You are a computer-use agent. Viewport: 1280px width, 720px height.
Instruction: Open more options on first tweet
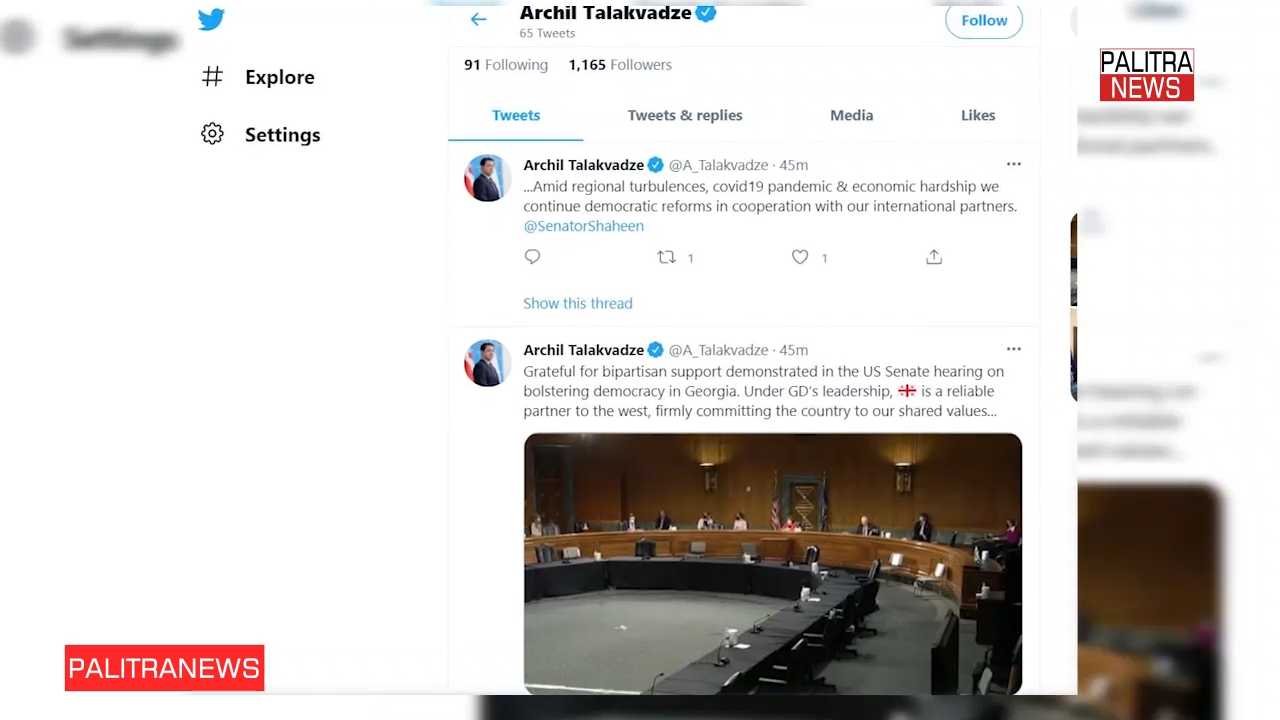tap(1013, 164)
